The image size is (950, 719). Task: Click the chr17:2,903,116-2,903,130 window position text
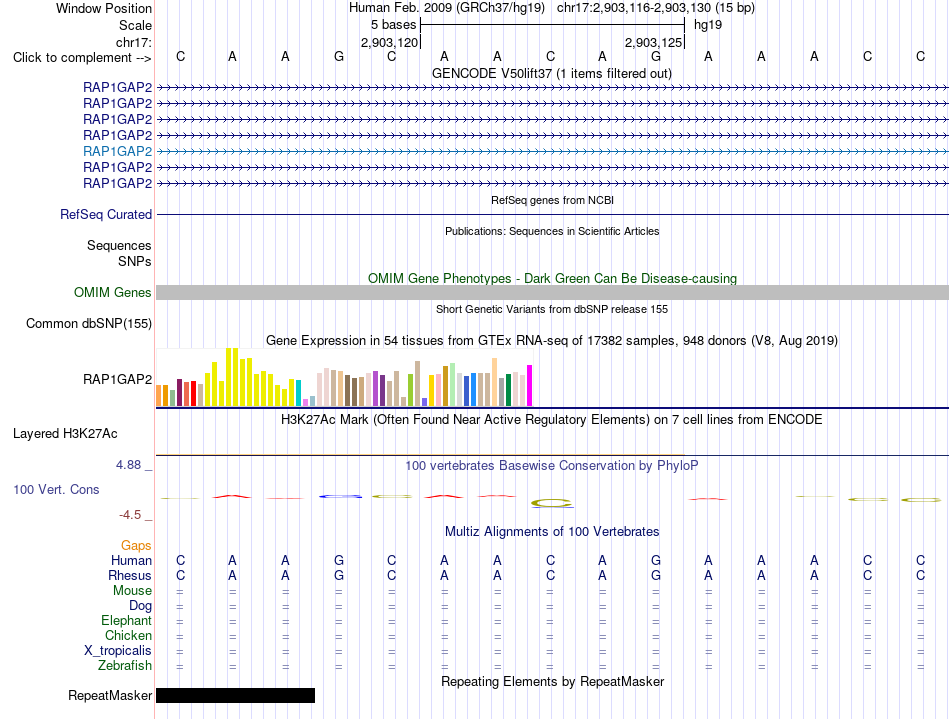click(656, 8)
